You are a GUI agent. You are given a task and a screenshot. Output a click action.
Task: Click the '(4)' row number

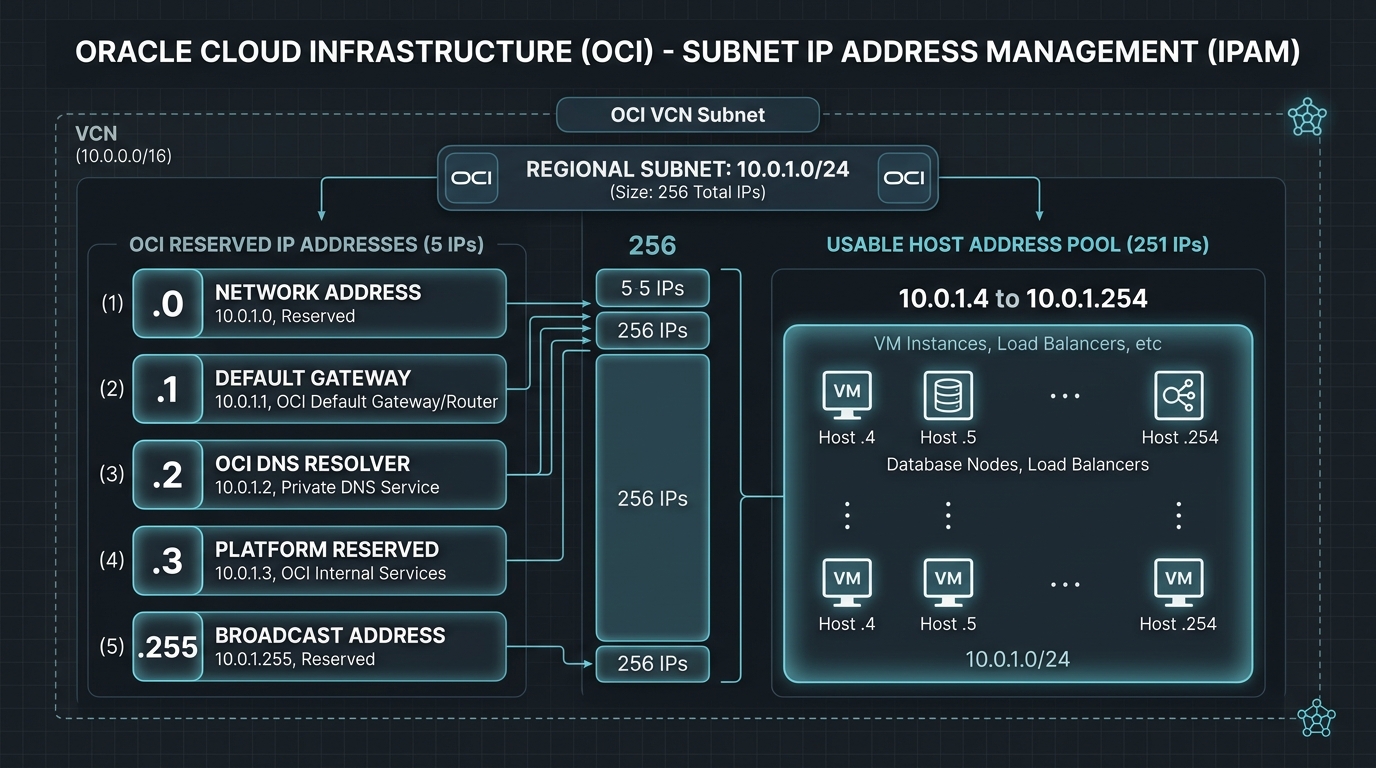point(113,561)
